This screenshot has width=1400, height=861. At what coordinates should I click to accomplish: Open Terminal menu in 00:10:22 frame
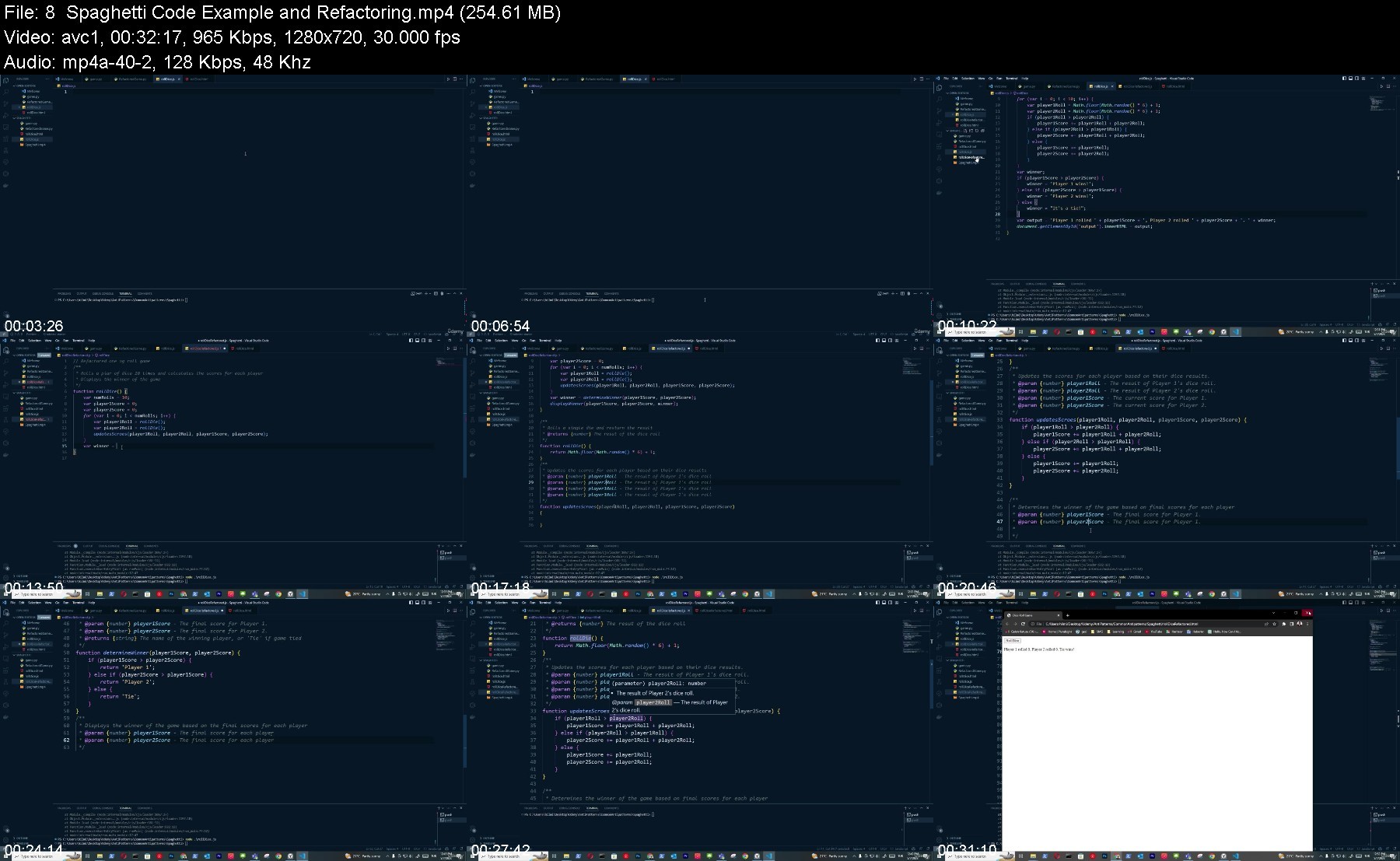tap(1011, 79)
